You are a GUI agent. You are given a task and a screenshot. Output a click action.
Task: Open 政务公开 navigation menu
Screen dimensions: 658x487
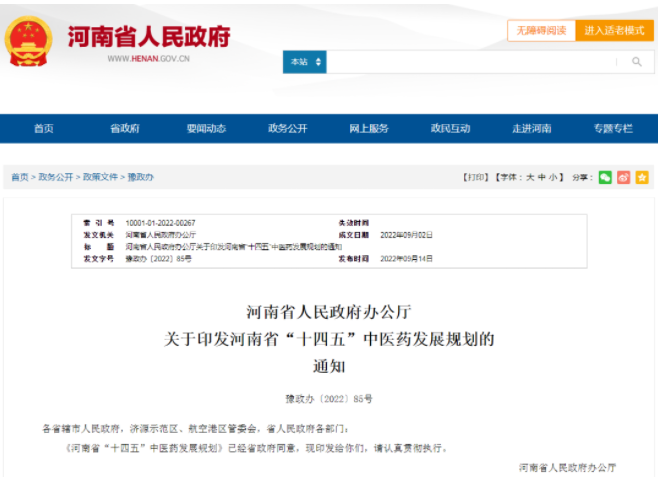pyautogui.click(x=287, y=129)
